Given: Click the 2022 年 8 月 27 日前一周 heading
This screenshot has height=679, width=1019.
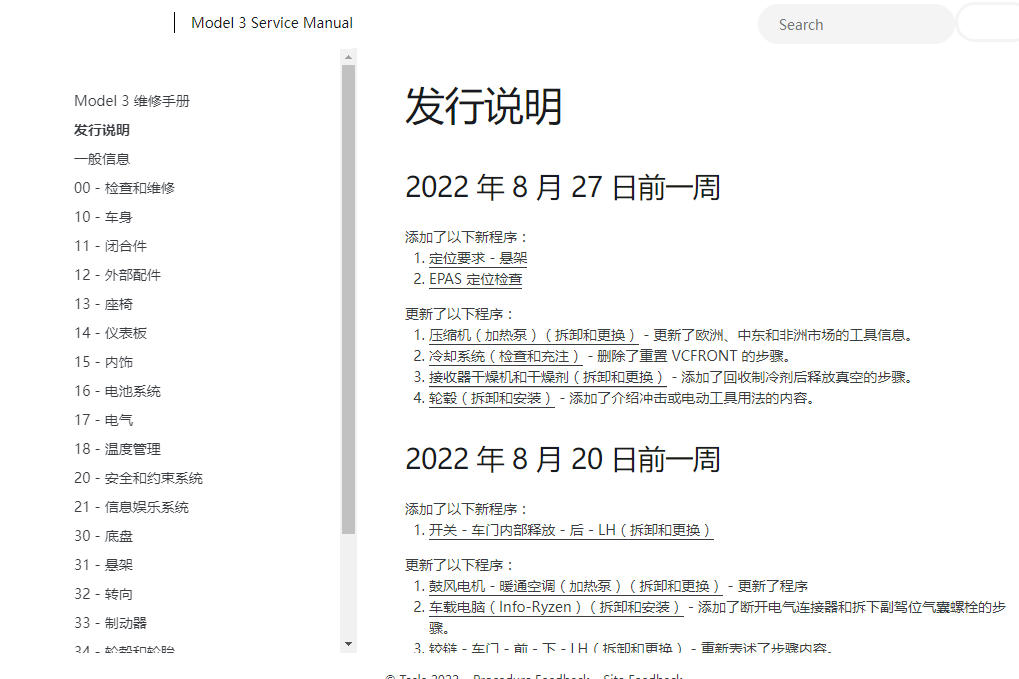Looking at the screenshot, I should tap(563, 187).
